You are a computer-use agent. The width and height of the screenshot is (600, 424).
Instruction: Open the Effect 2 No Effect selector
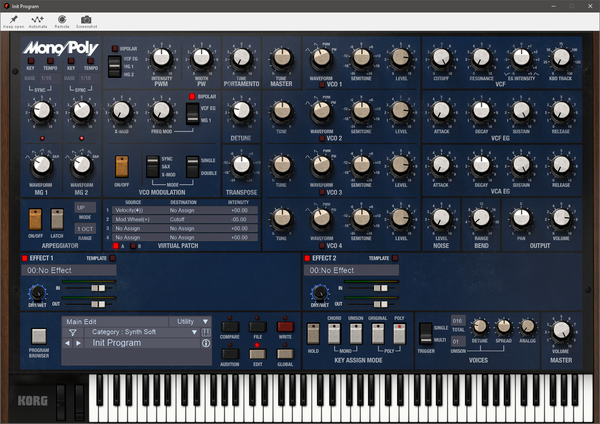pos(351,271)
